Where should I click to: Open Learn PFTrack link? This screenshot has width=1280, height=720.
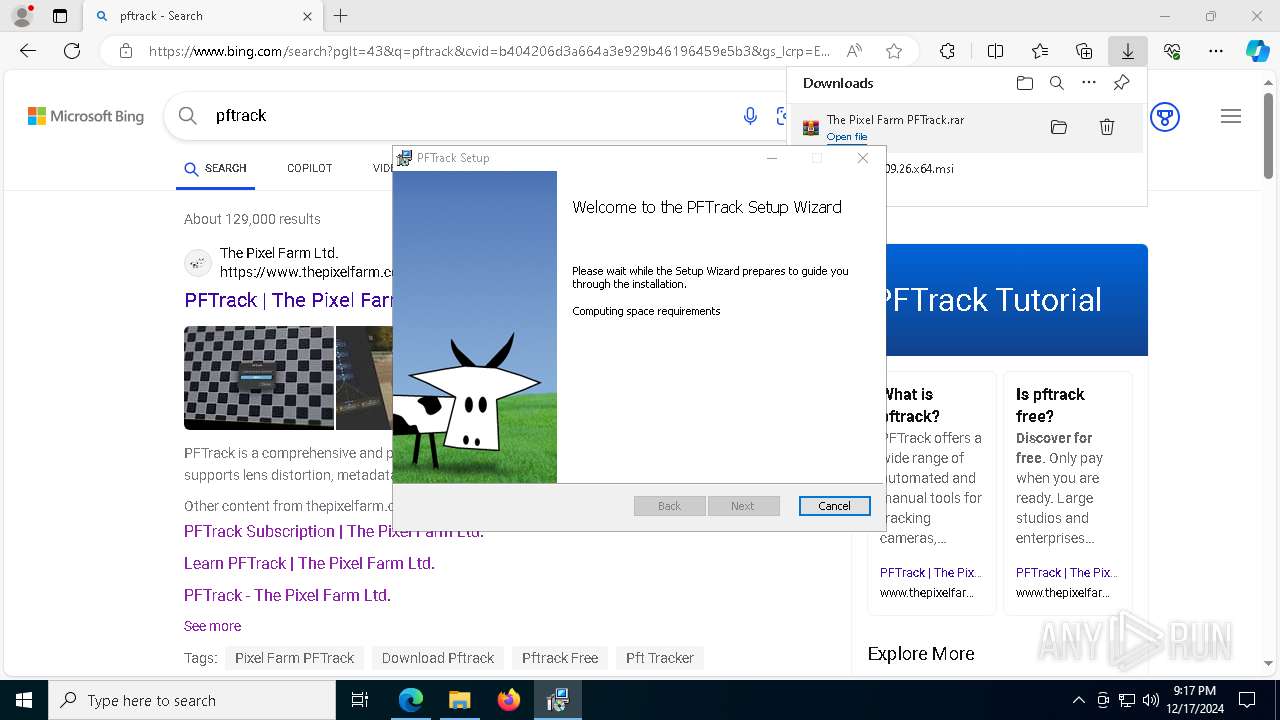[309, 563]
